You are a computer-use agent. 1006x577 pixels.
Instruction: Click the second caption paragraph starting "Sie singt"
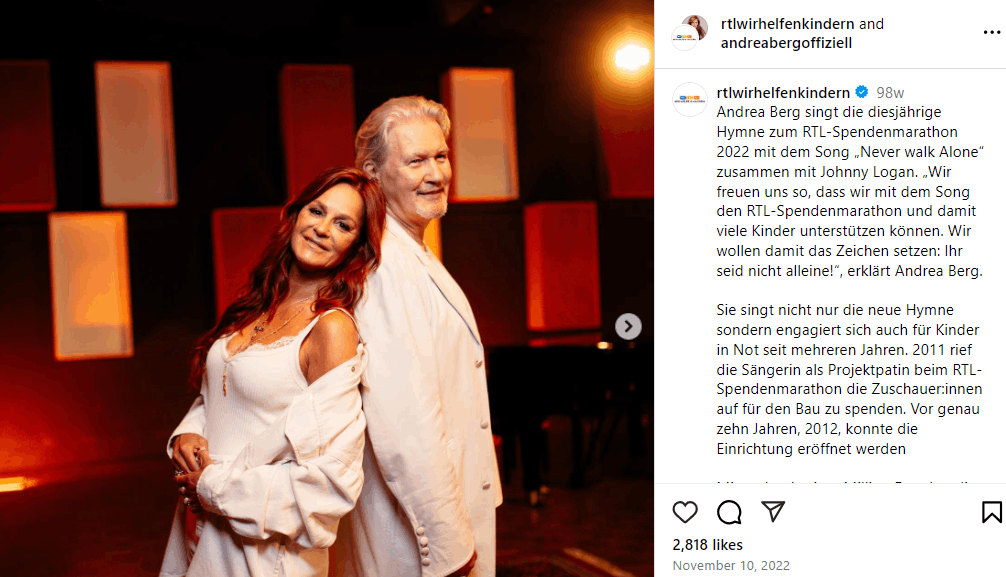(849, 379)
